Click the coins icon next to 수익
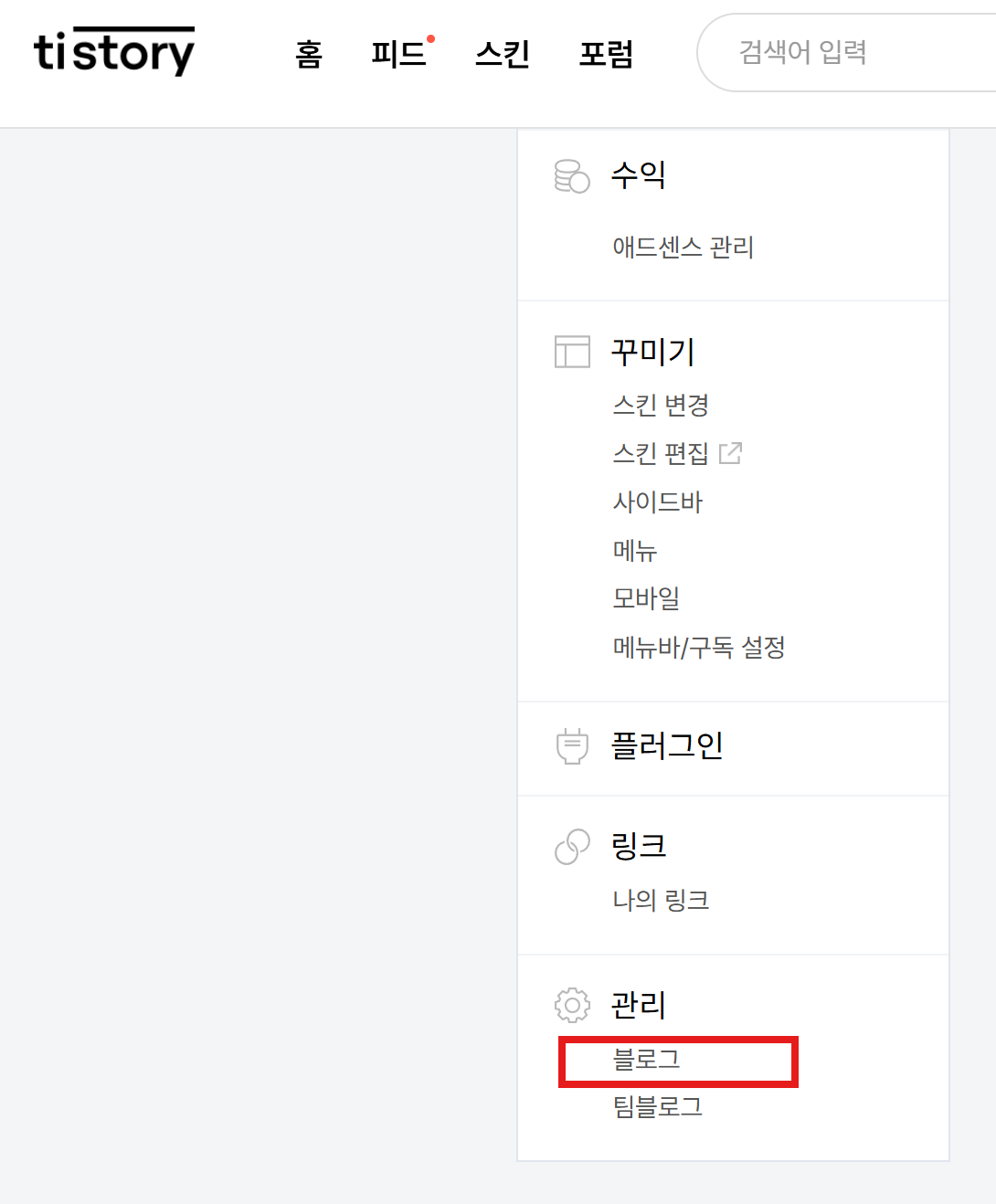 571,175
